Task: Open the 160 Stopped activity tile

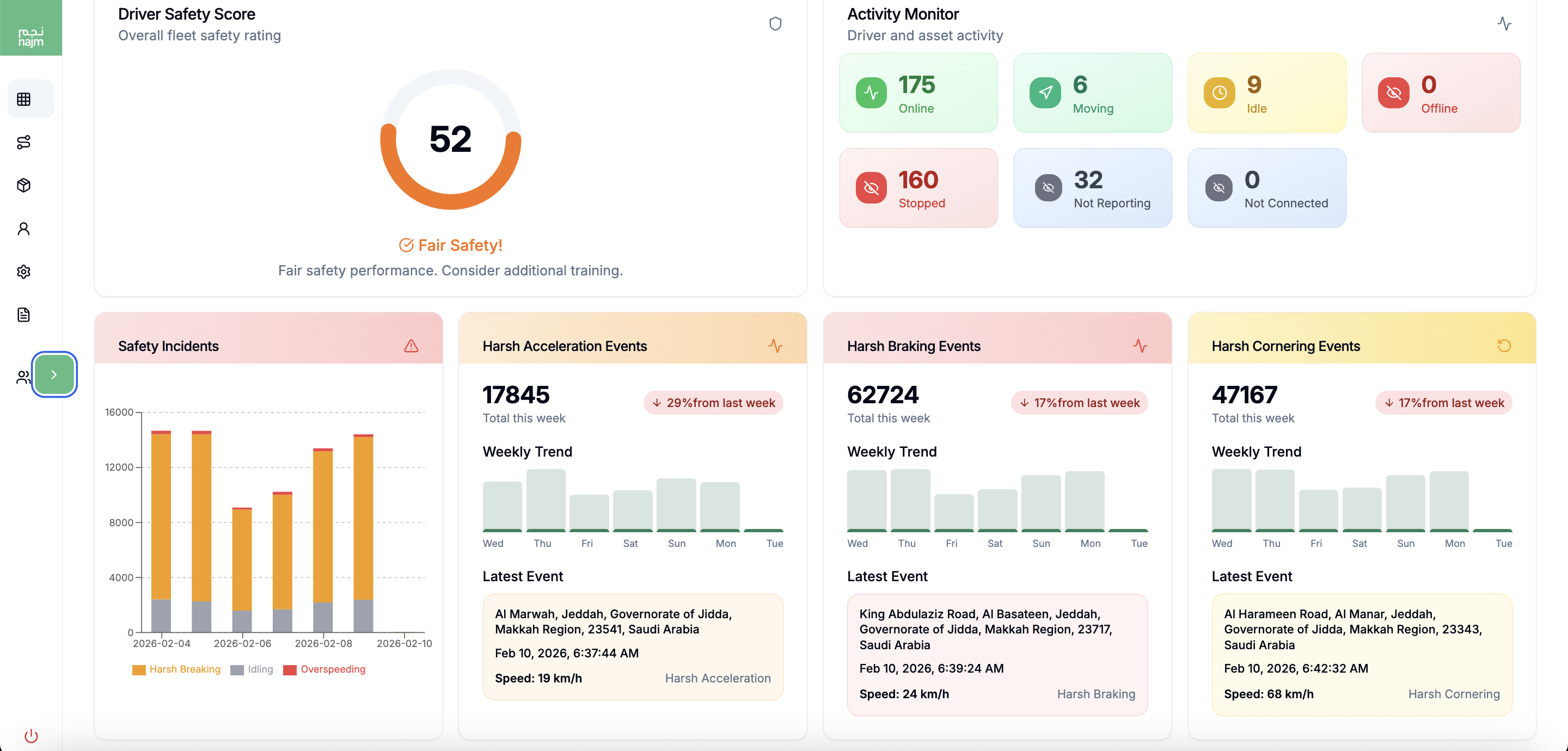Action: click(918, 187)
